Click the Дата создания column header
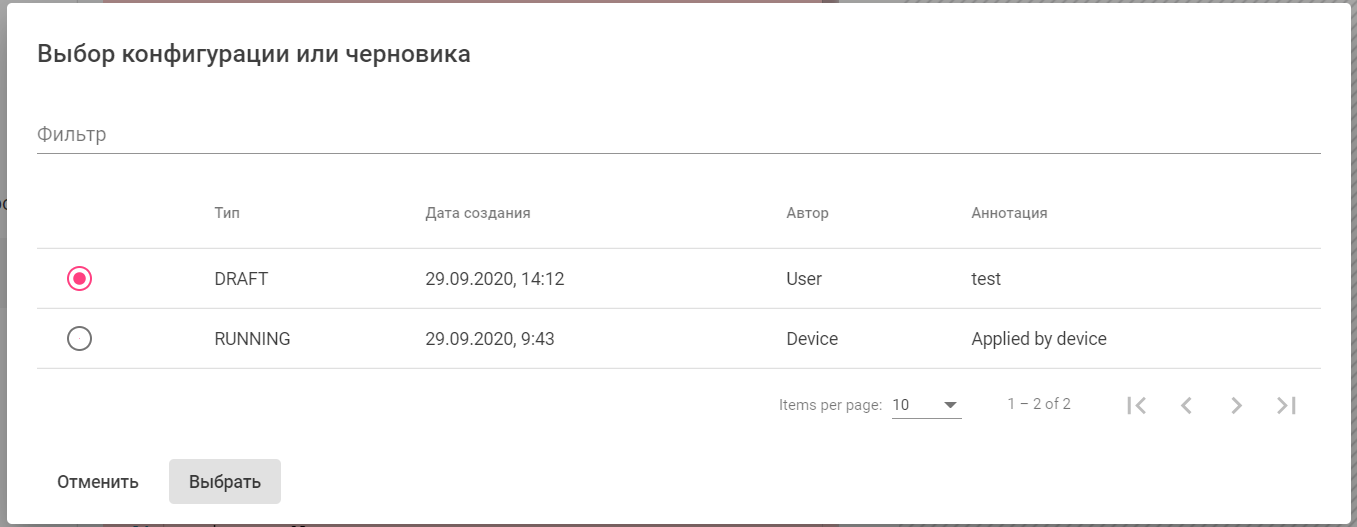This screenshot has height=527, width=1357. tap(478, 213)
